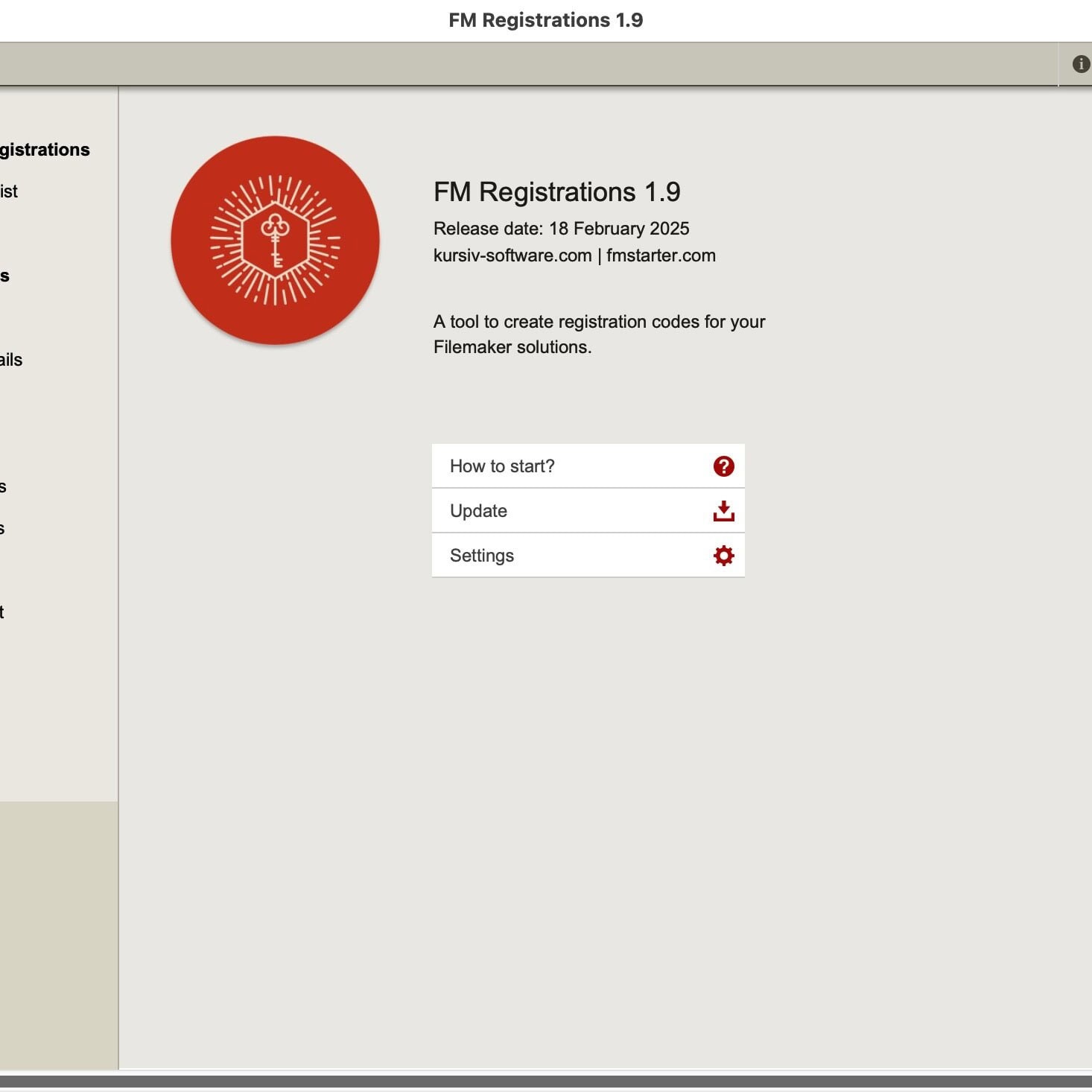Click the large "FM Registrations 1.9" heading
Image resolution: width=1092 pixels, height=1092 pixels.
point(556,192)
